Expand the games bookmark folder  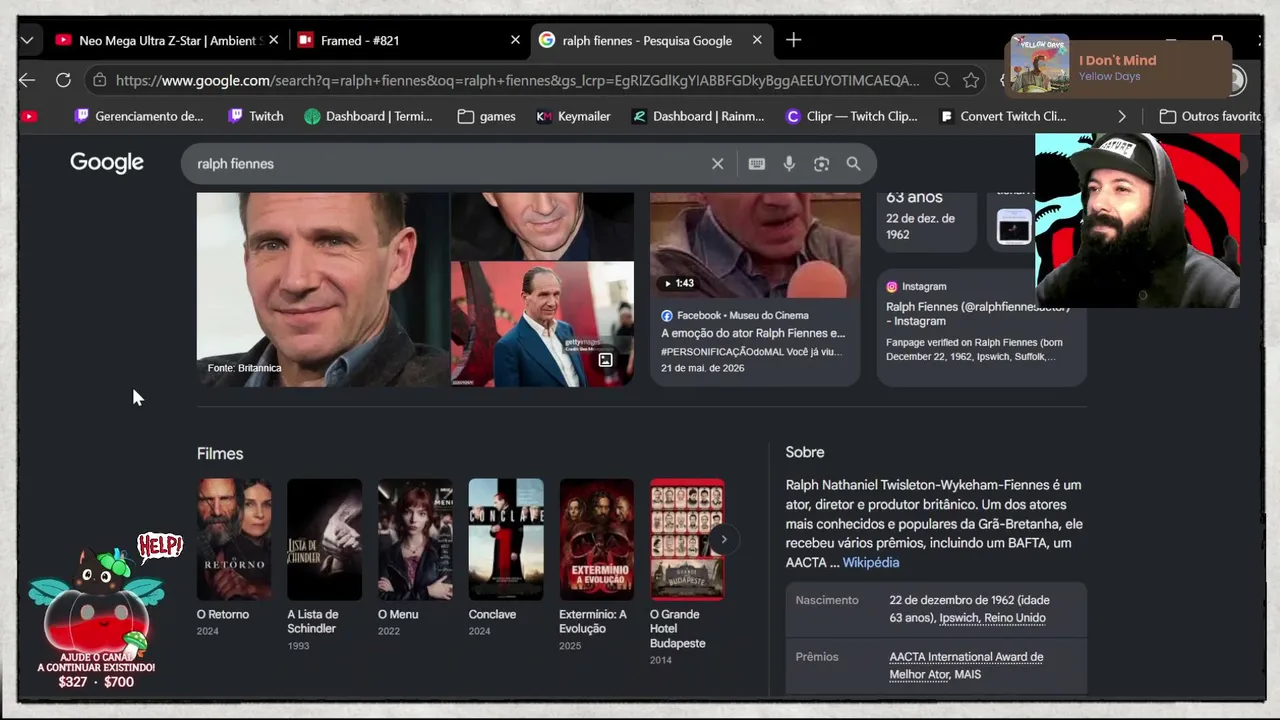pyautogui.click(x=486, y=116)
